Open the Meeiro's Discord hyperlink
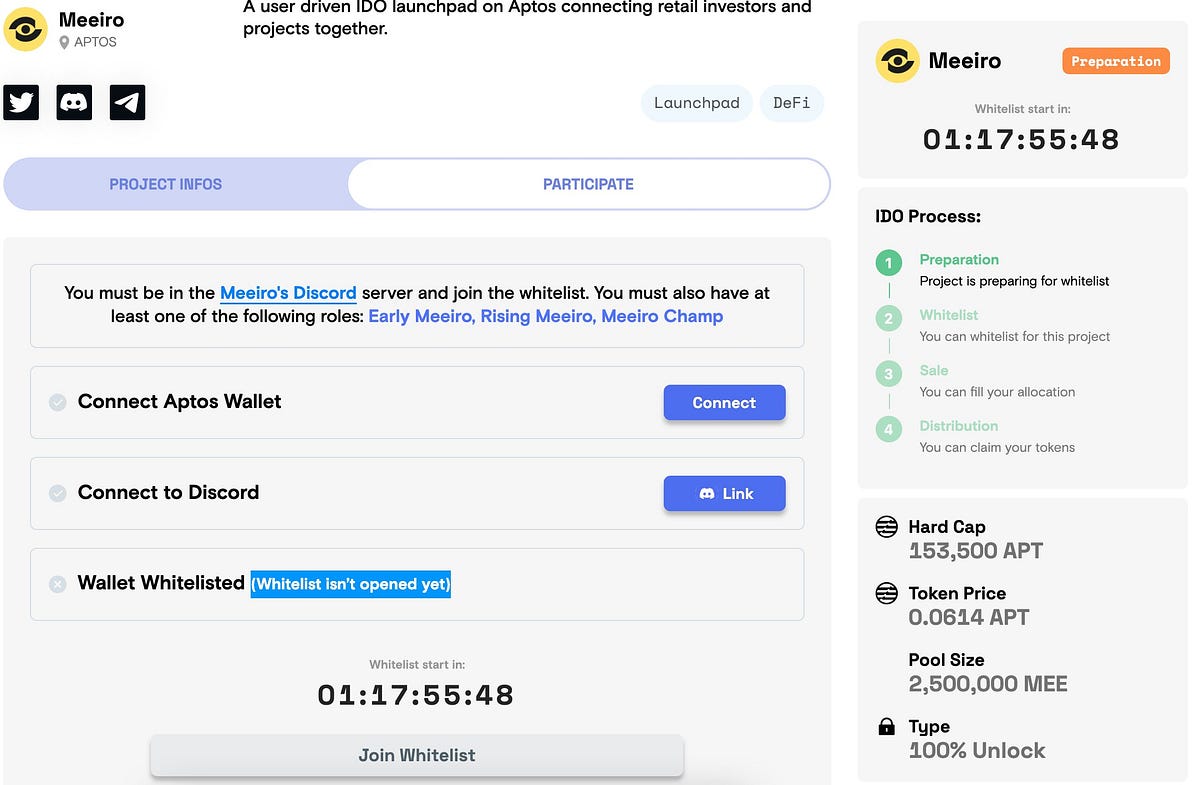The image size is (1200, 785). (288, 292)
